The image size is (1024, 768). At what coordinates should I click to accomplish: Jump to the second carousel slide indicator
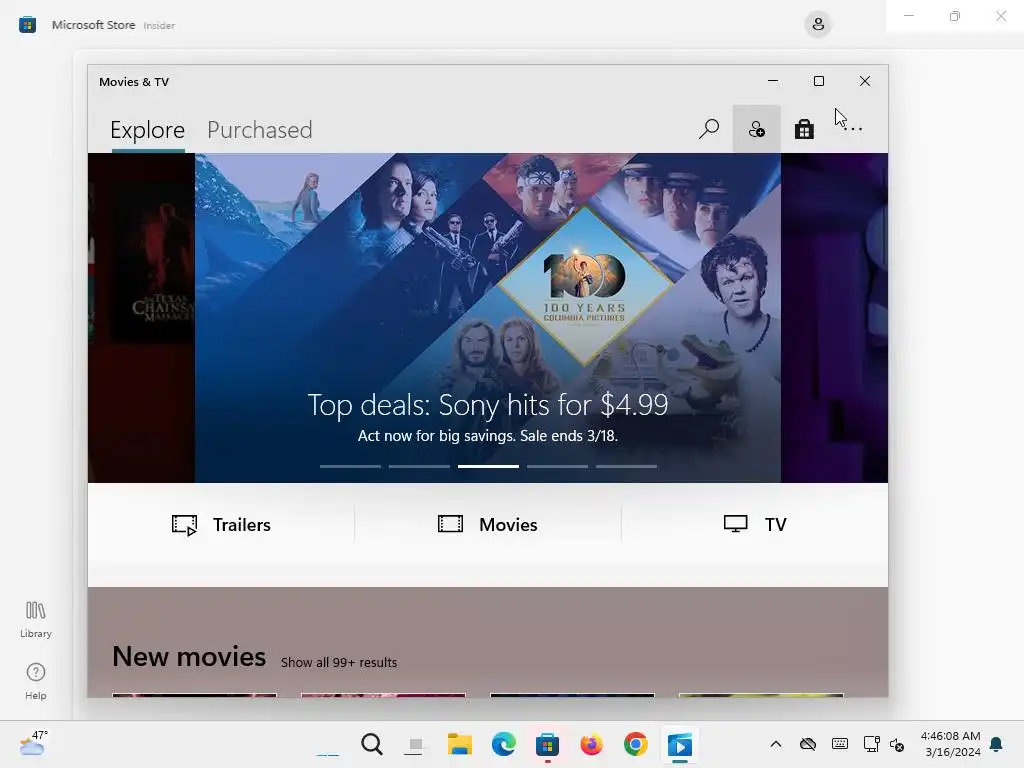tap(419, 466)
